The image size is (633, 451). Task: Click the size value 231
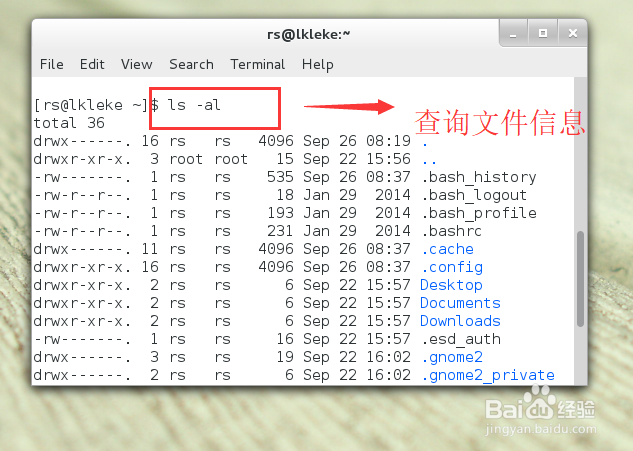280,231
